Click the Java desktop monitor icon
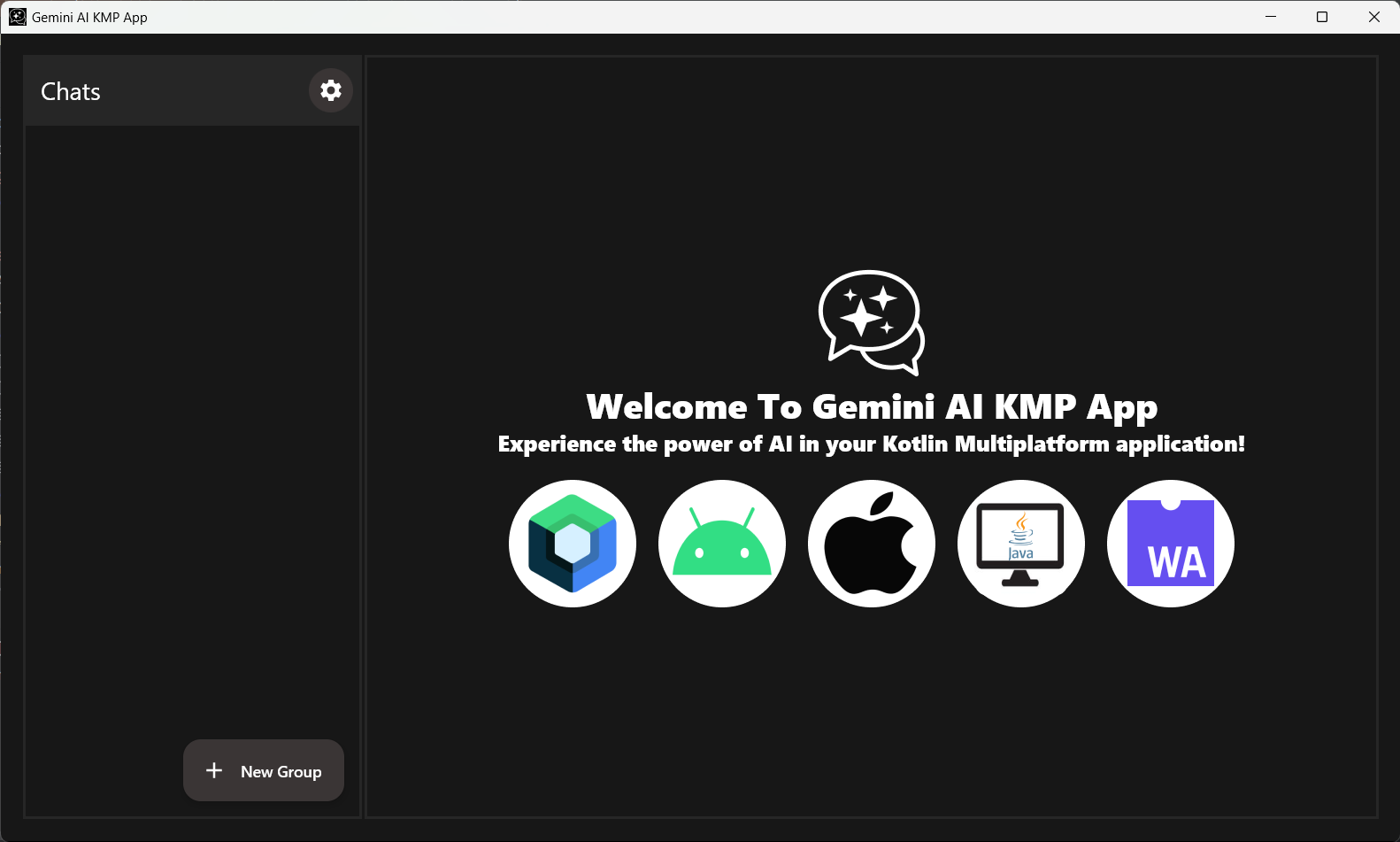The height and width of the screenshot is (842, 1400). pos(1021,544)
